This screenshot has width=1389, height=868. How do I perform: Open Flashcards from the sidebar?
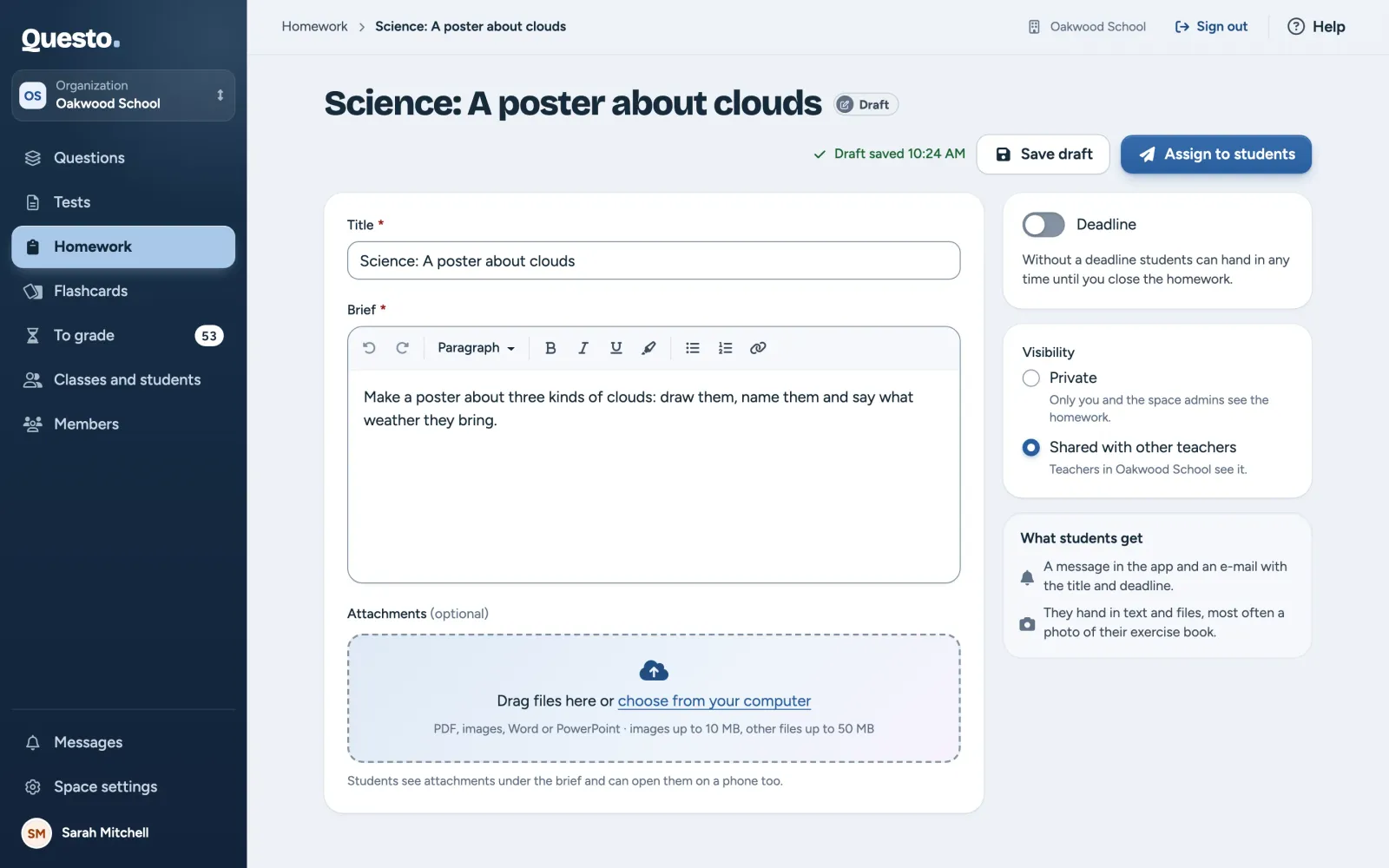click(123, 291)
